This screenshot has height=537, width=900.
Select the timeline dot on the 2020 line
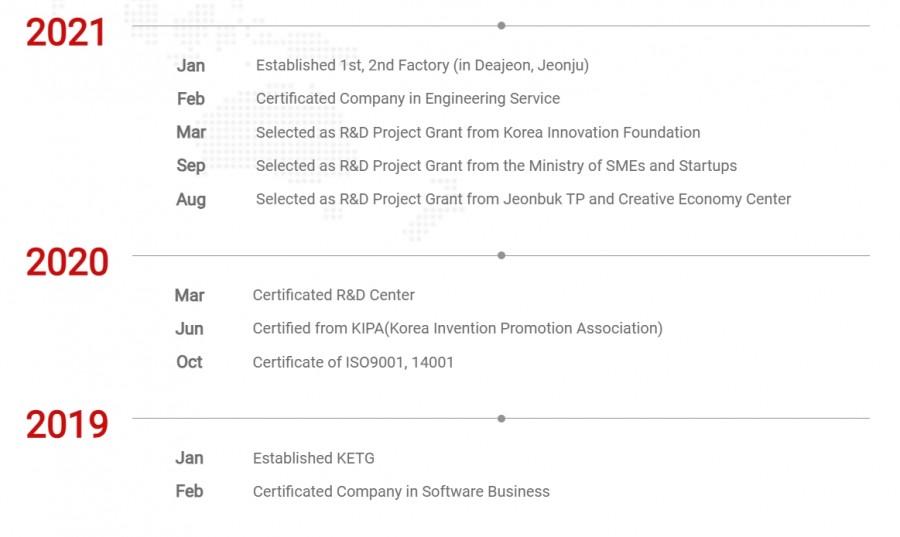[x=501, y=255]
